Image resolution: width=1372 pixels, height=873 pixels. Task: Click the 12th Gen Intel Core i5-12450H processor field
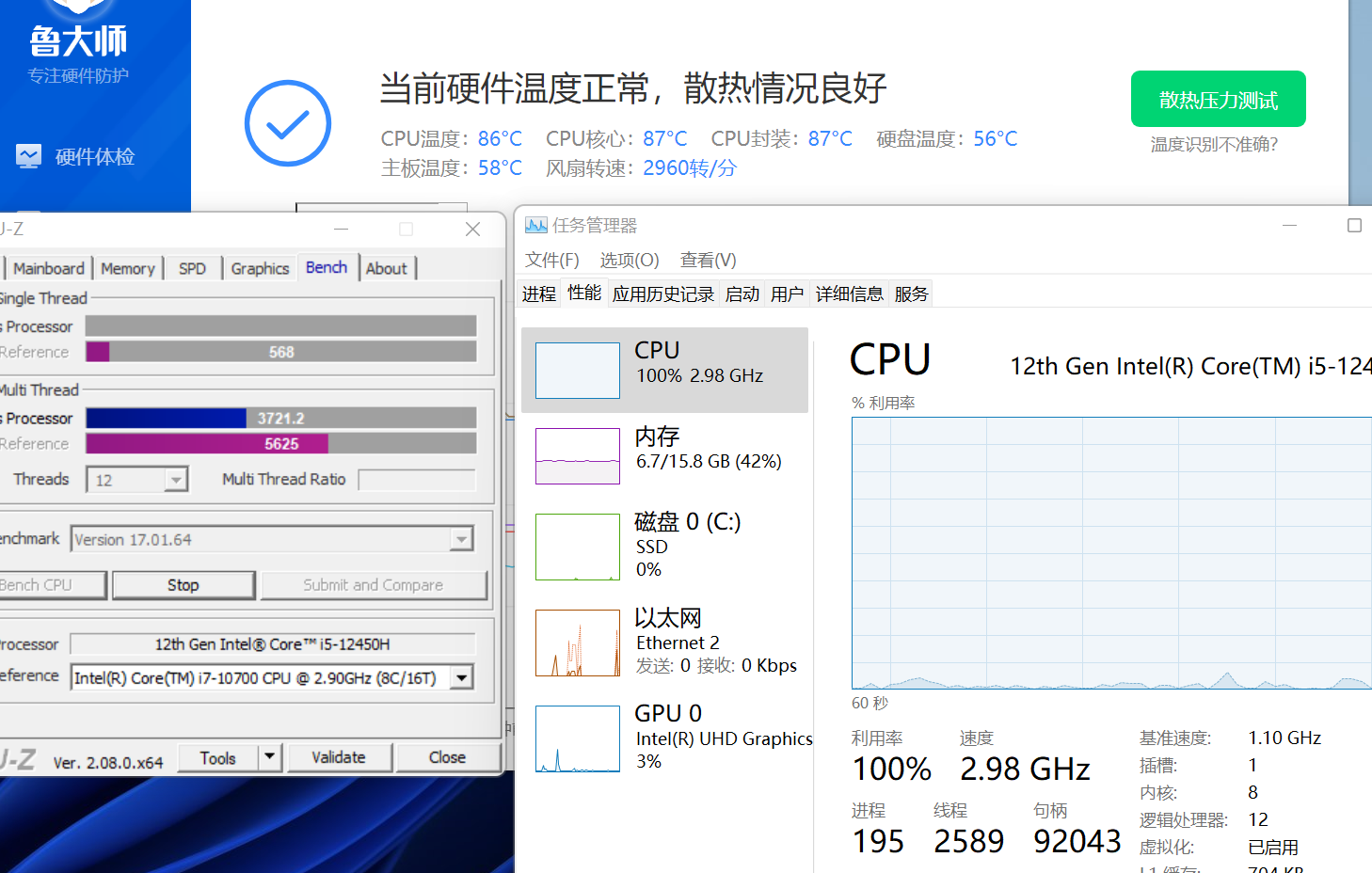[273, 644]
